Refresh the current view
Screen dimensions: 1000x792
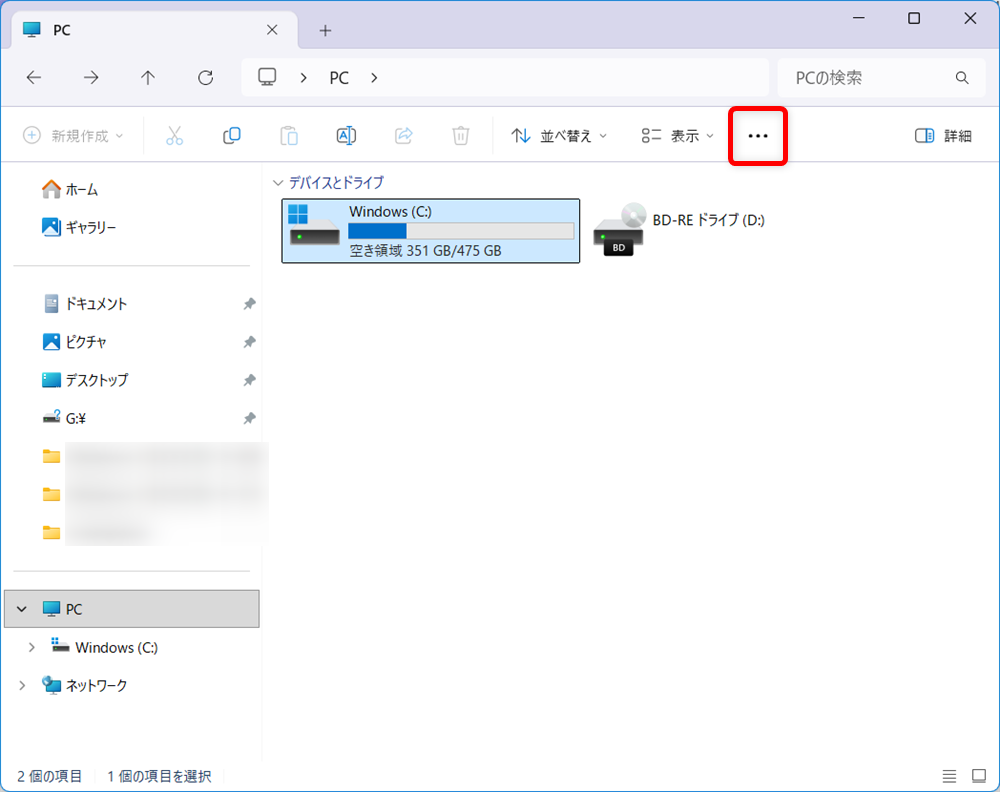coord(205,77)
